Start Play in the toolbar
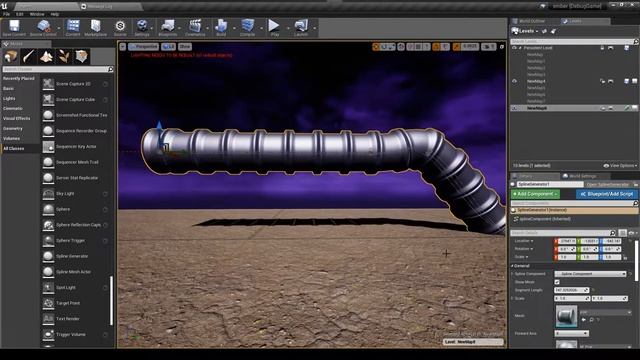640x360 pixels. click(274, 26)
